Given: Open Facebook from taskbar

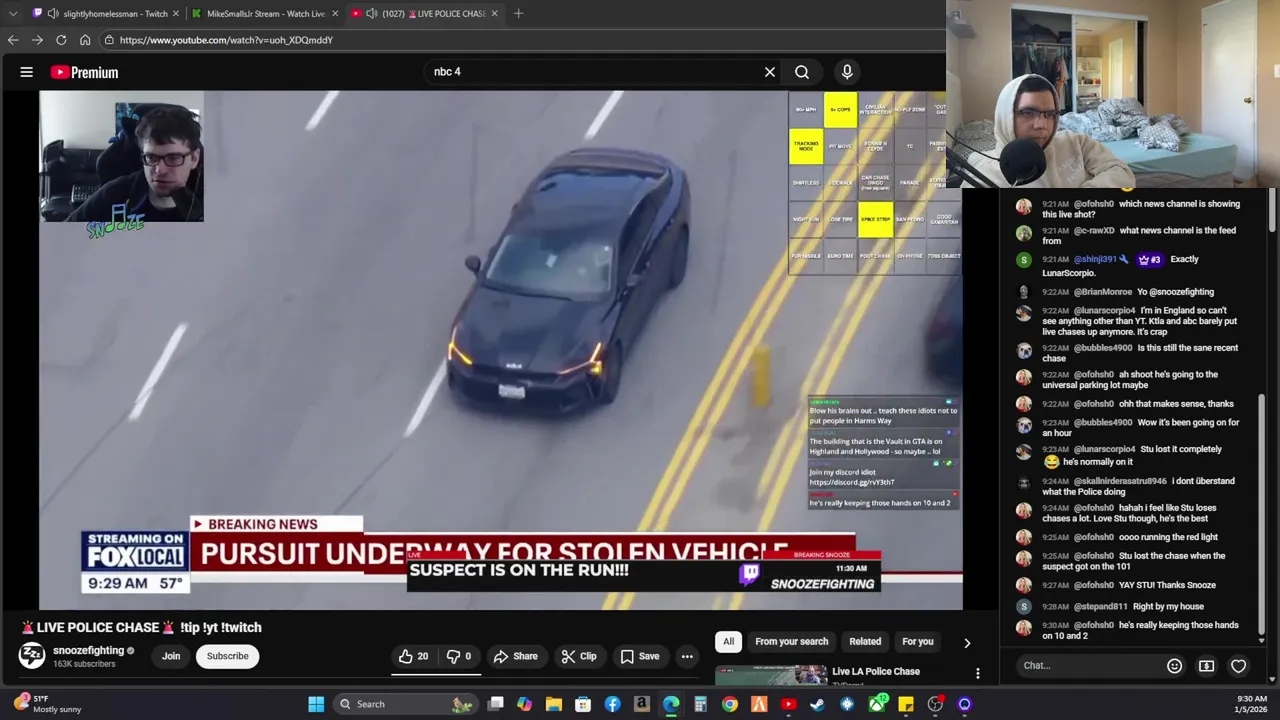Looking at the screenshot, I should [612, 704].
